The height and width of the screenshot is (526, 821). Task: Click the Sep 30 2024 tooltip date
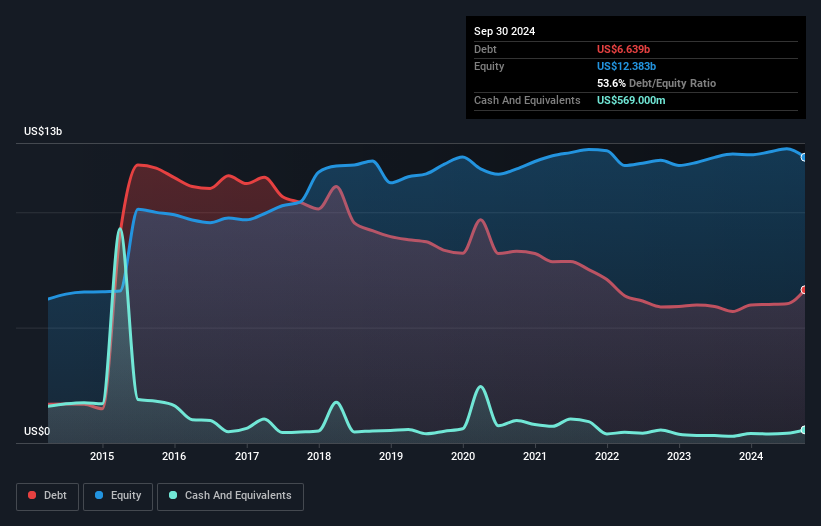(x=504, y=31)
